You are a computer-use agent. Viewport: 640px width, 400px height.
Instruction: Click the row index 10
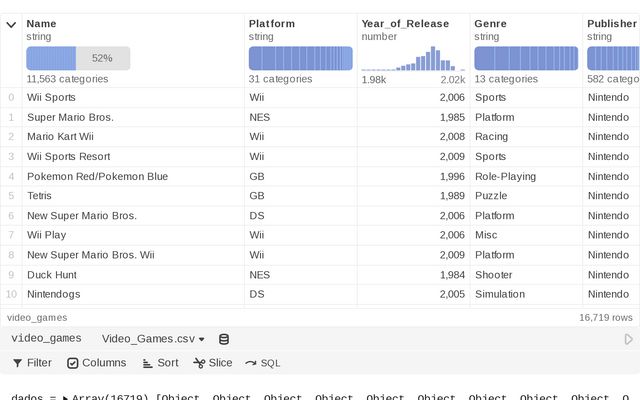(11, 294)
